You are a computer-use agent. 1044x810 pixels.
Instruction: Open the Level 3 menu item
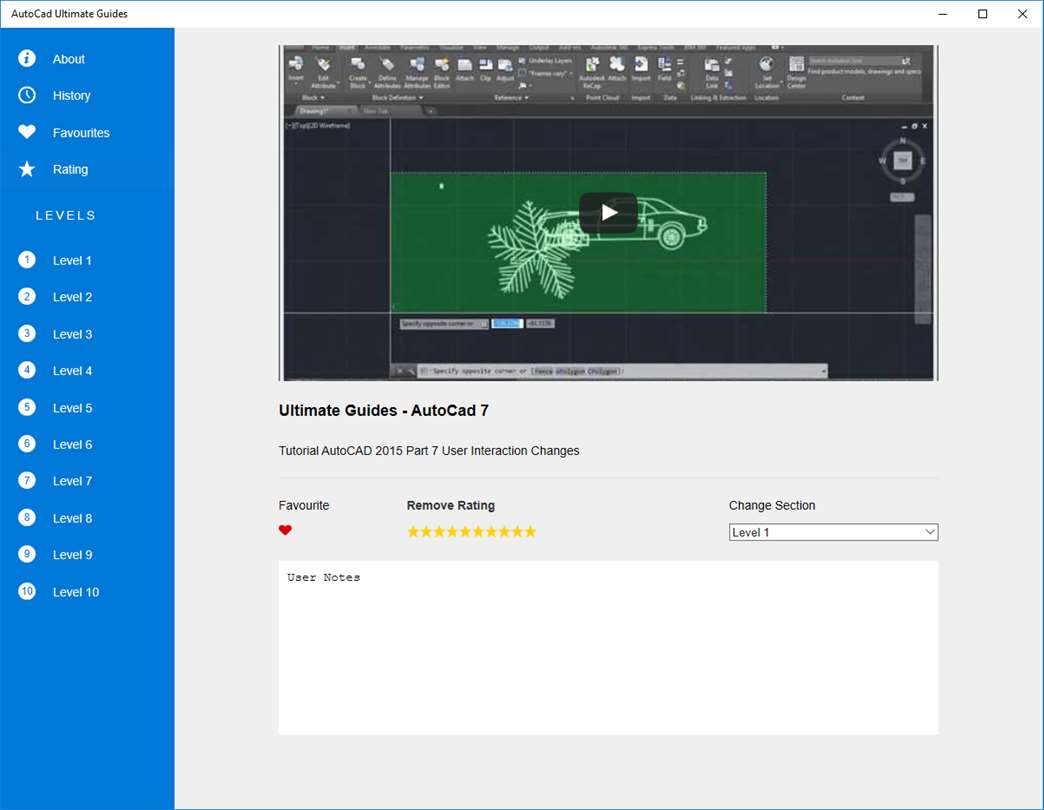coord(72,334)
